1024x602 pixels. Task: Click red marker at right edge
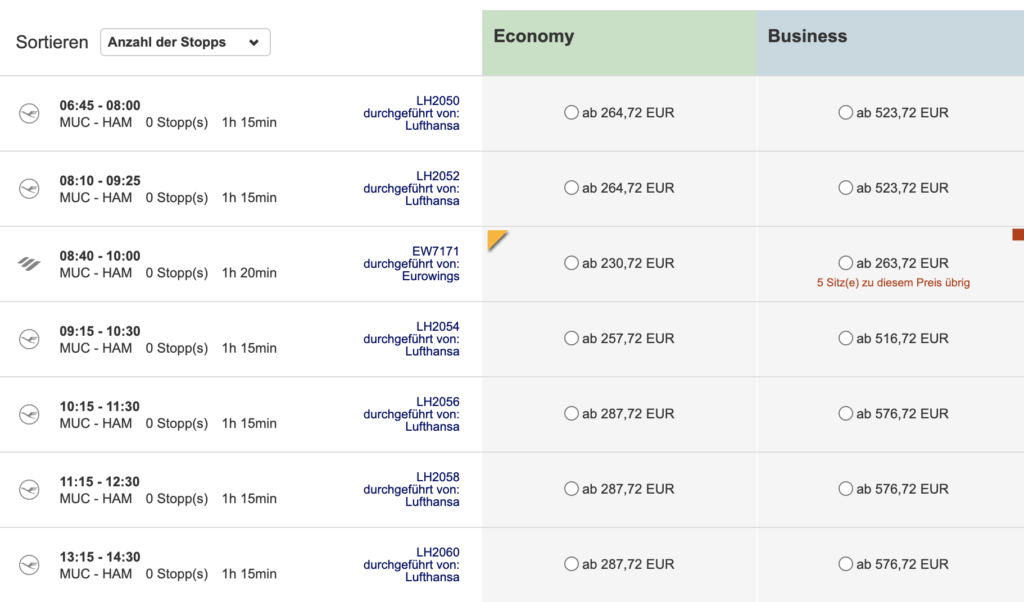[1018, 235]
